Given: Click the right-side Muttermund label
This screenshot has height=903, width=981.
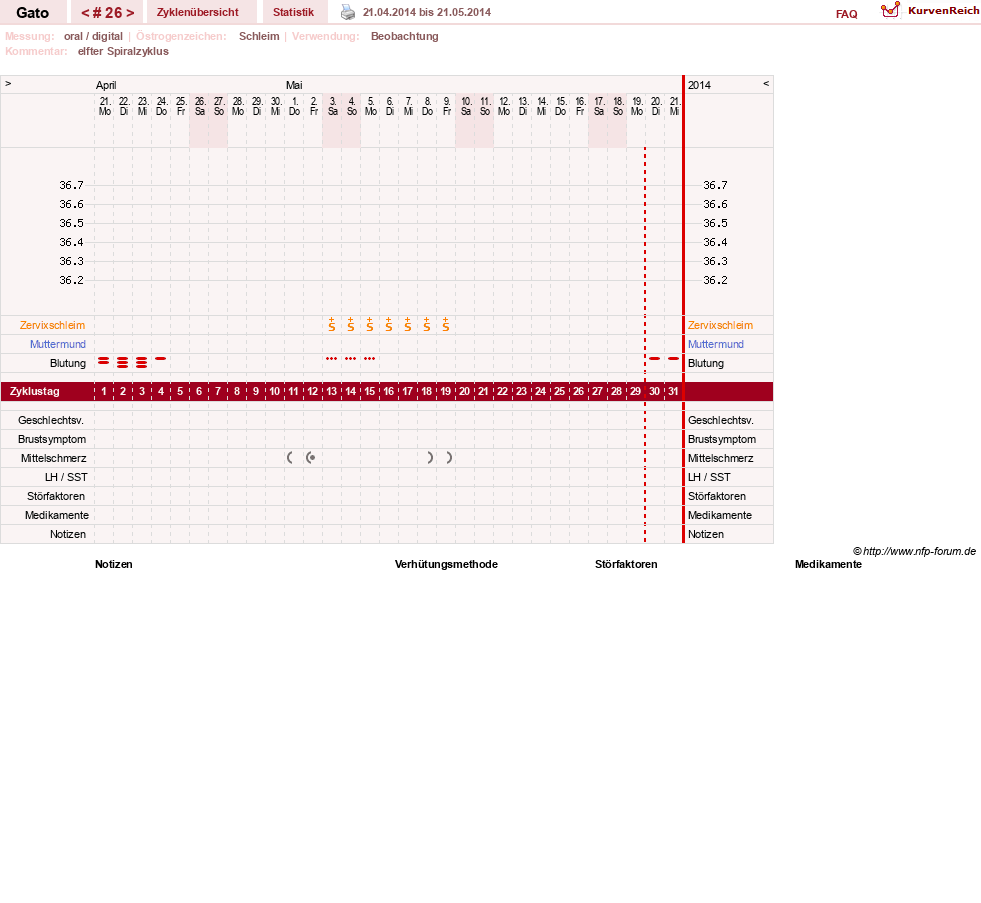Looking at the screenshot, I should 716,344.
